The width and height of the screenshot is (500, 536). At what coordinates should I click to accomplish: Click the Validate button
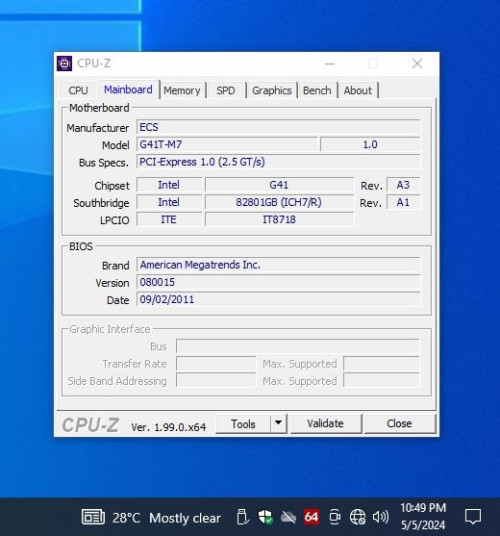[x=325, y=424]
